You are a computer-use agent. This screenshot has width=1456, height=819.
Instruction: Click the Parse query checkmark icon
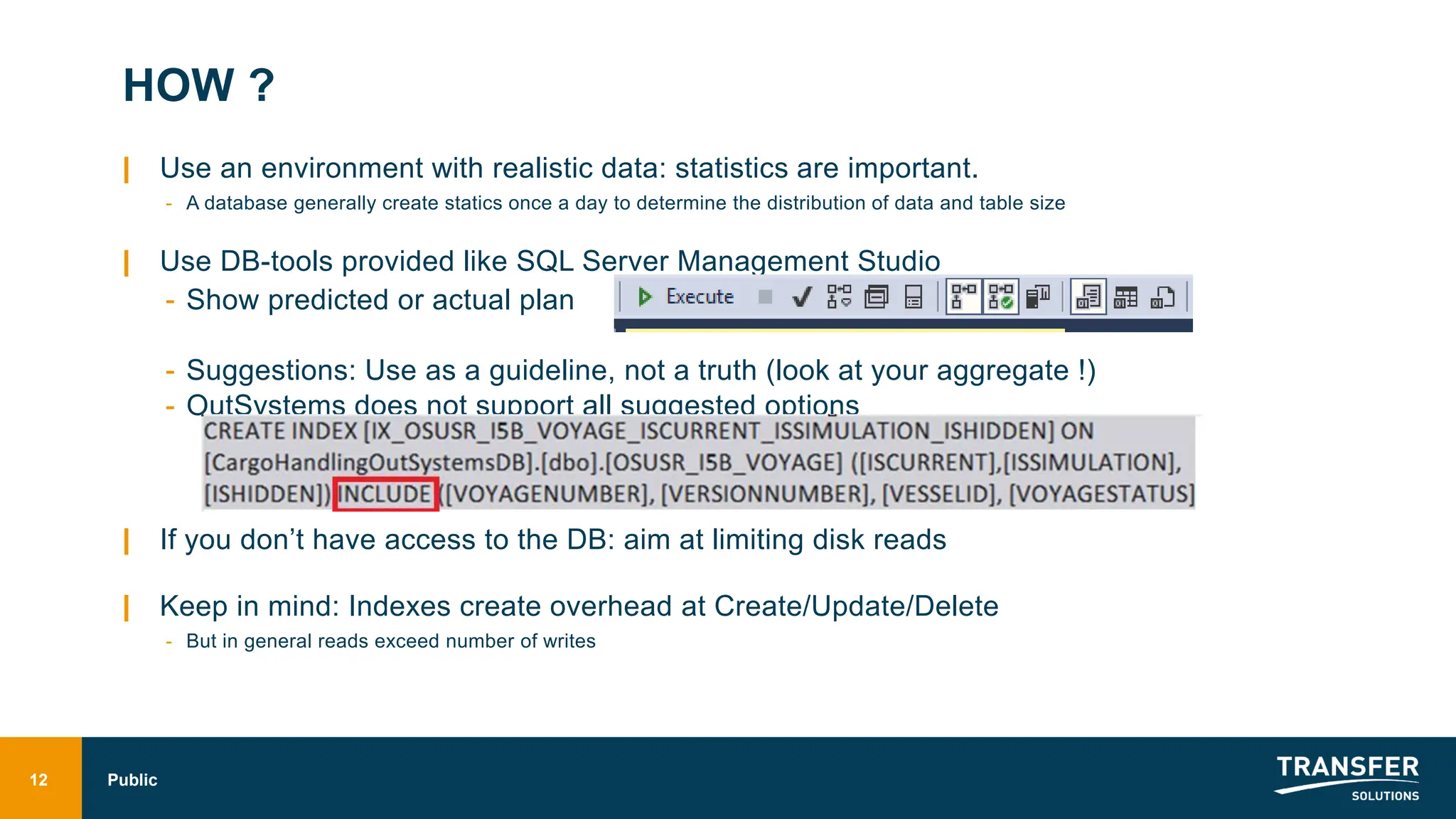coord(802,296)
